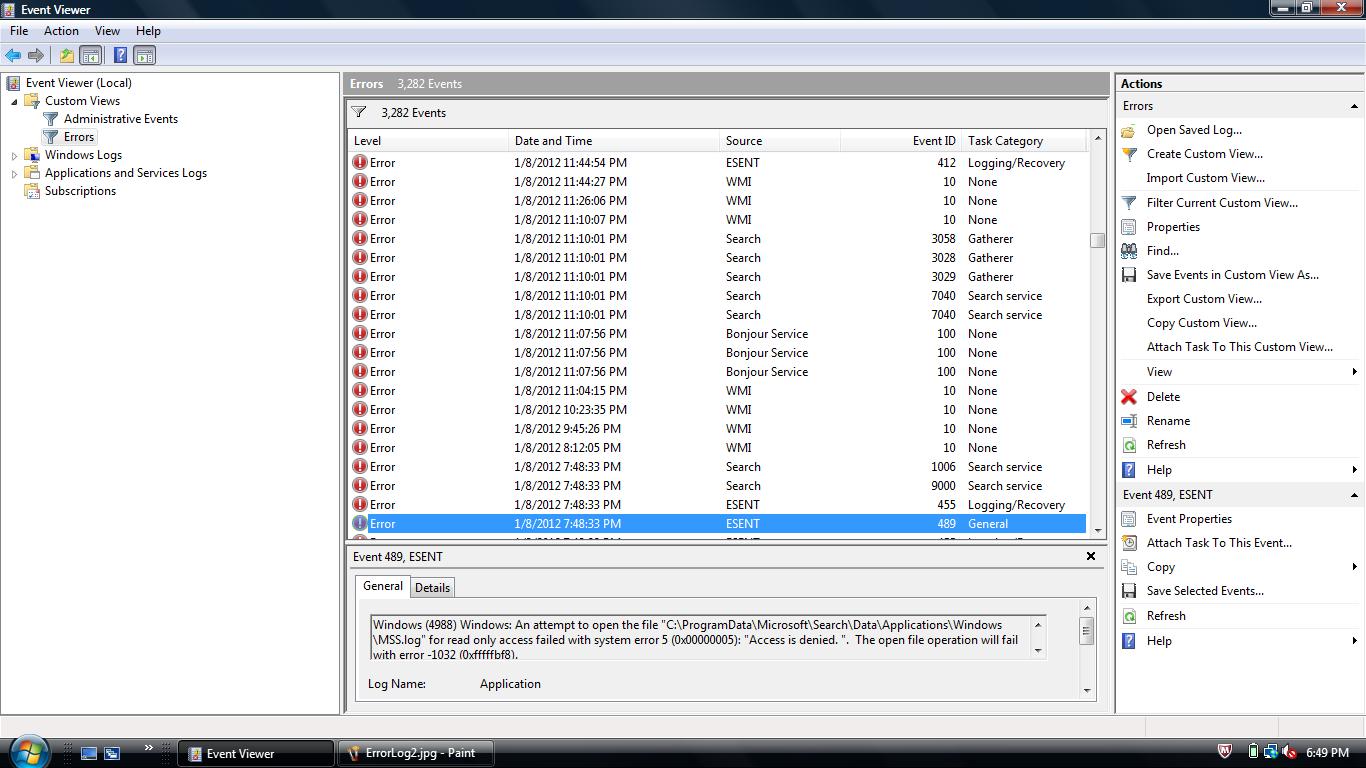Close the Event 489 preview pane
This screenshot has width=1366, height=768.
(x=1091, y=556)
